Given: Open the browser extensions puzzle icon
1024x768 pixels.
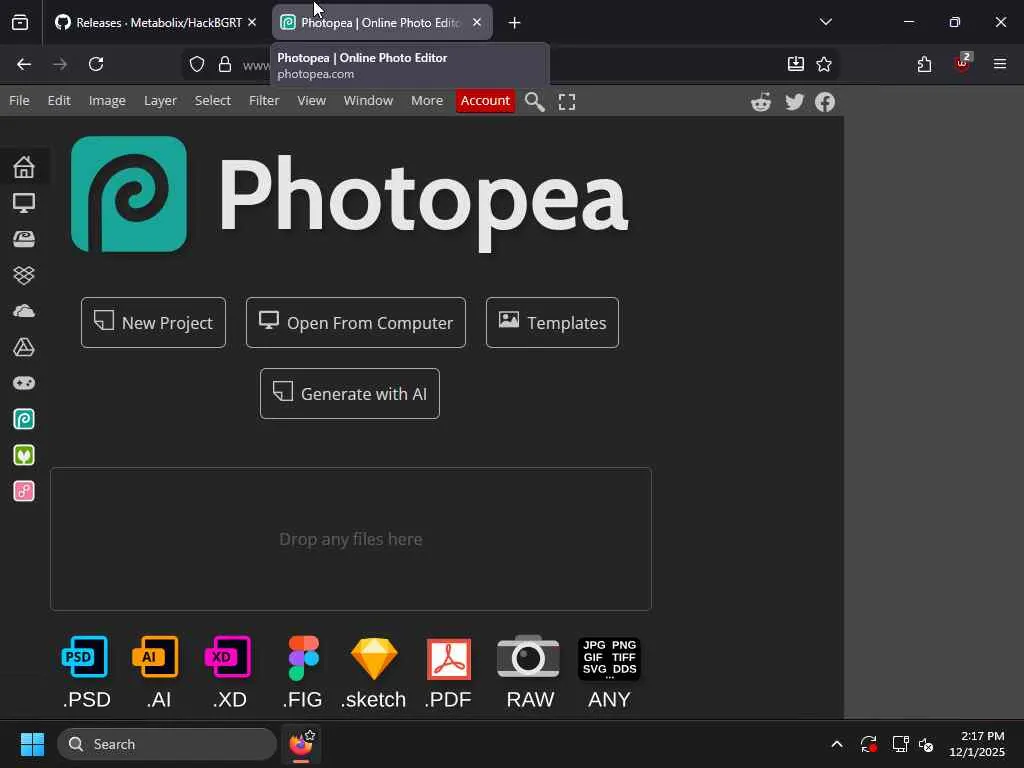Looking at the screenshot, I should click(924, 64).
